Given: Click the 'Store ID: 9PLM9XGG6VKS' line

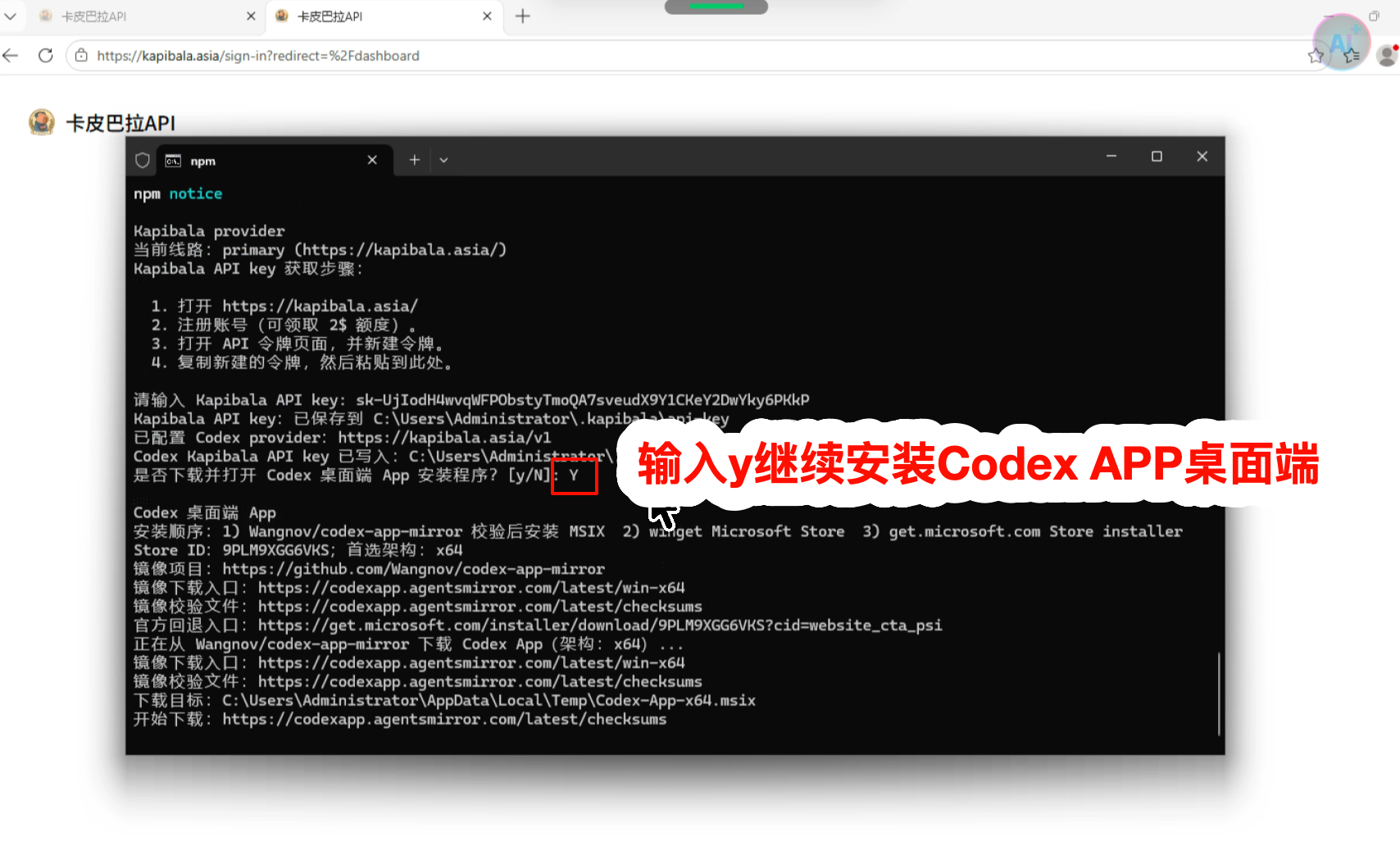Looking at the screenshot, I should tap(298, 550).
